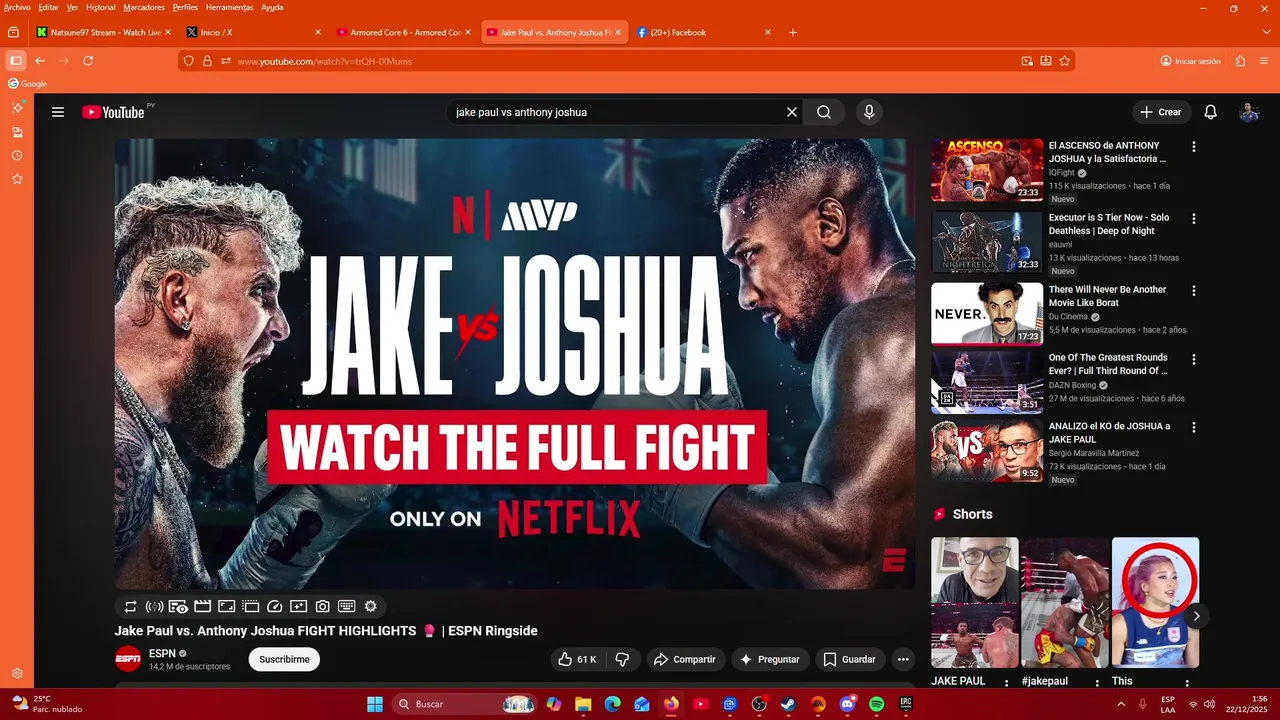Go back to previous page

pos(40,61)
